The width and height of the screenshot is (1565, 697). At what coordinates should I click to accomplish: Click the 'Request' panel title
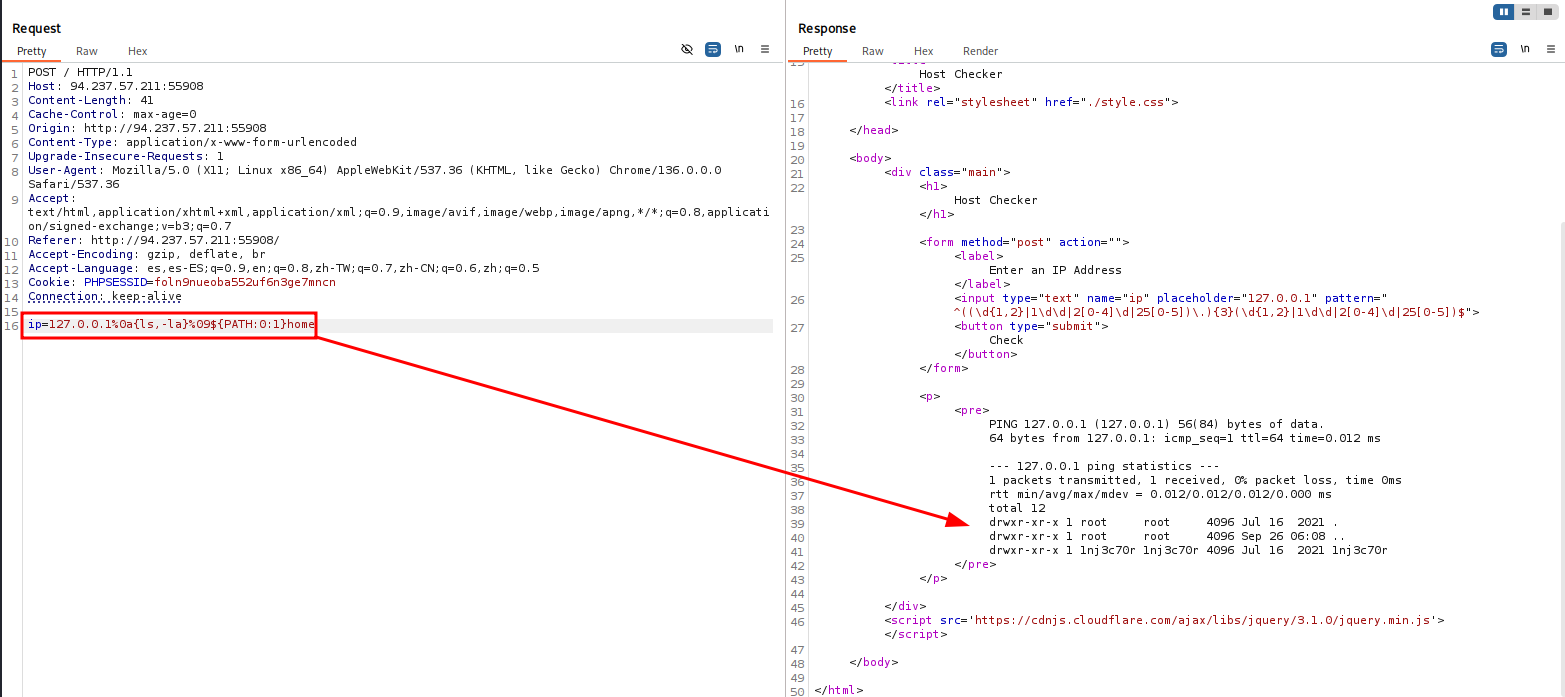(x=37, y=28)
